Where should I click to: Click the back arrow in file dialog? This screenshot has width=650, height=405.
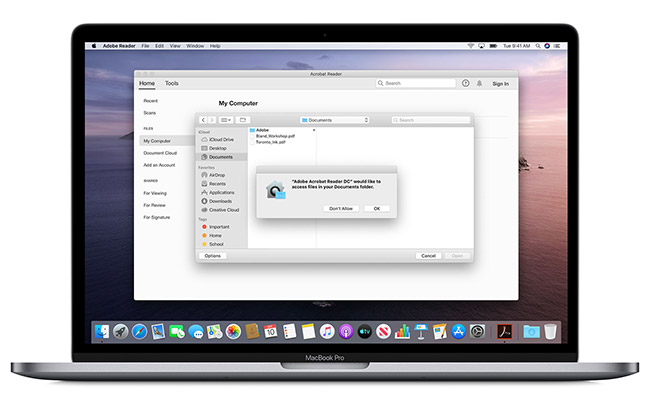coord(204,120)
